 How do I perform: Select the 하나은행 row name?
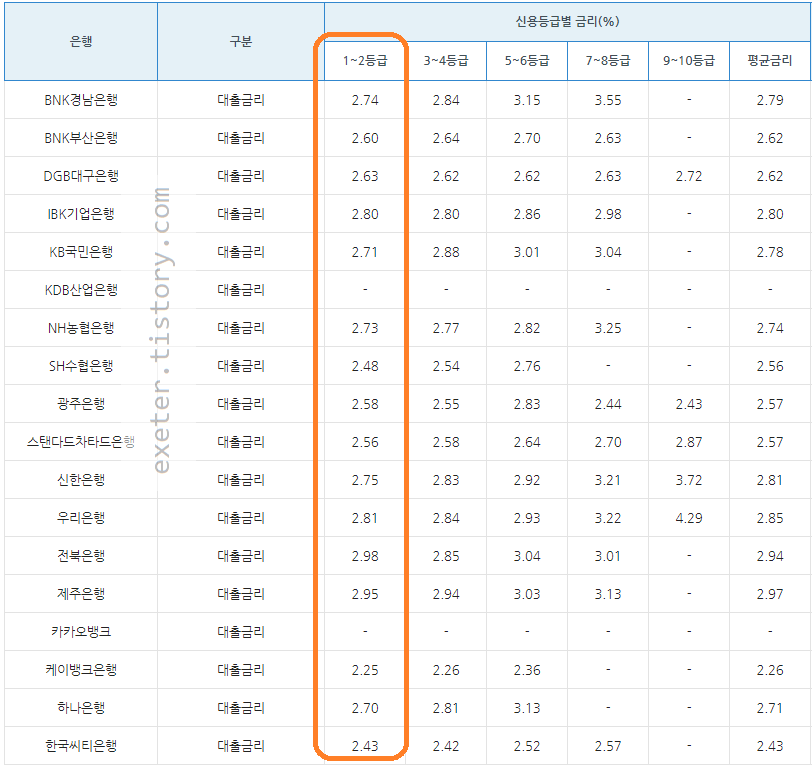click(81, 708)
